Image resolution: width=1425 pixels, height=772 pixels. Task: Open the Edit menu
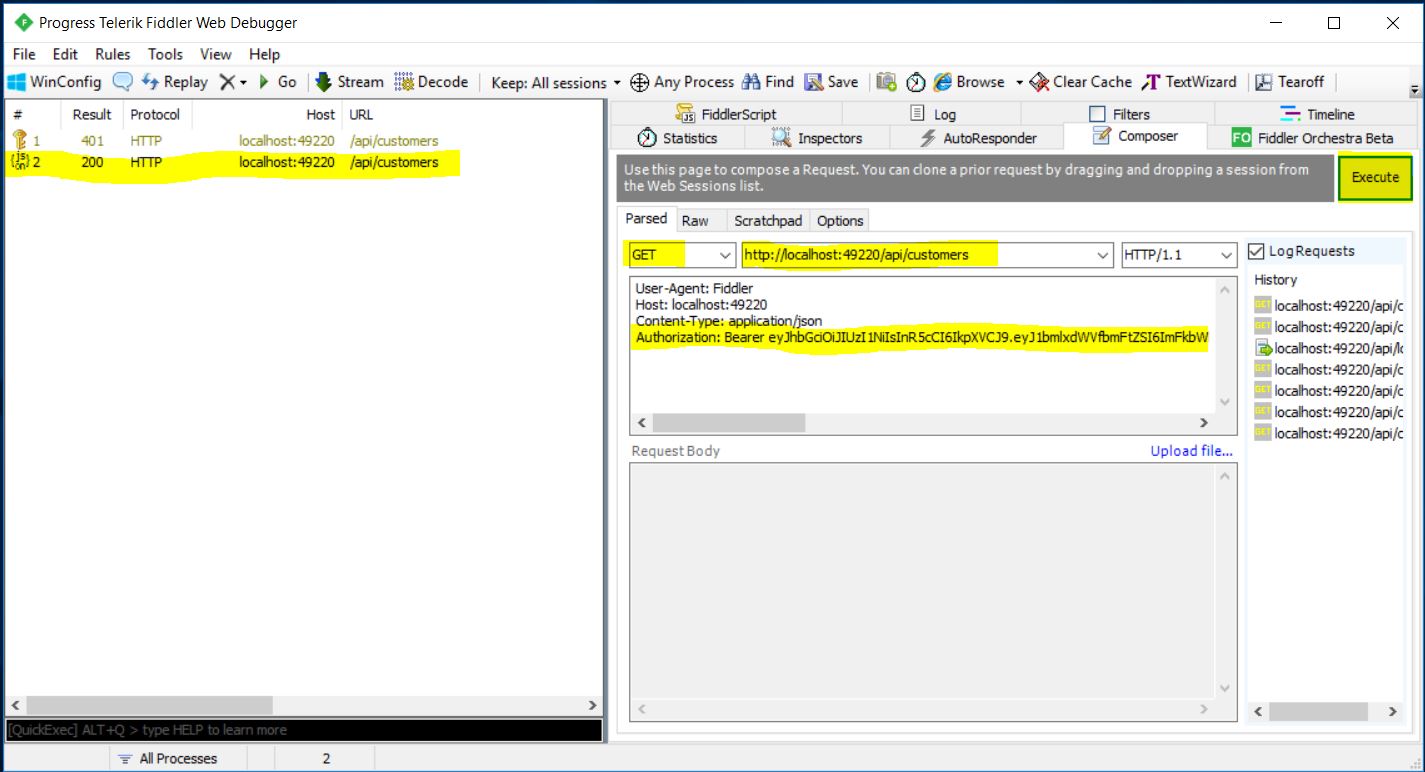click(65, 54)
